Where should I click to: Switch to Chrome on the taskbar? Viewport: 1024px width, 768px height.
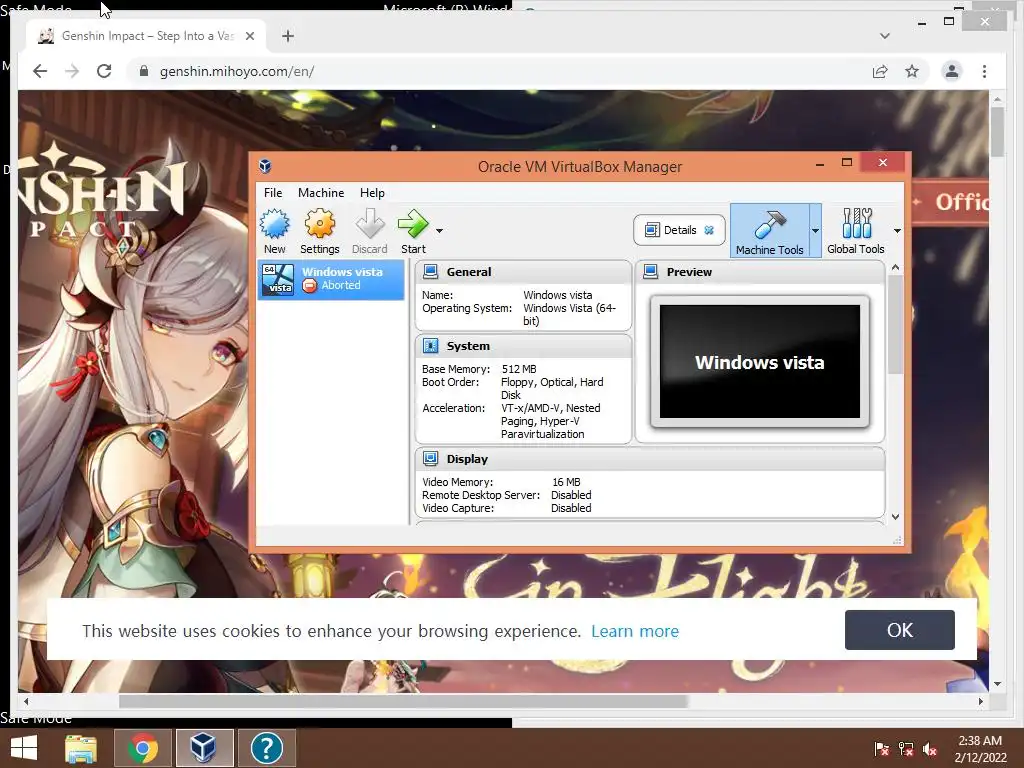[x=143, y=748]
